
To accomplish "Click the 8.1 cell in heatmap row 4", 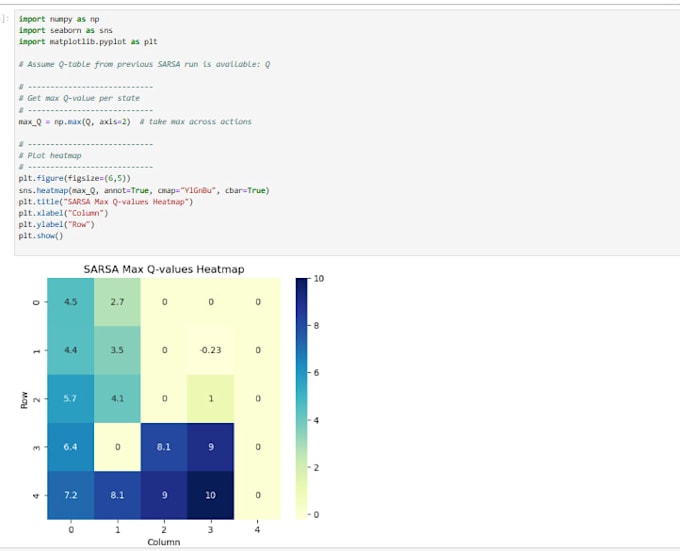I will pos(117,495).
